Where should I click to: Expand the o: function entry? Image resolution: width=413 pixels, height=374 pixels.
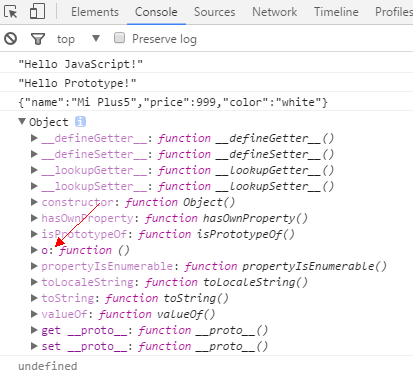tap(34, 250)
